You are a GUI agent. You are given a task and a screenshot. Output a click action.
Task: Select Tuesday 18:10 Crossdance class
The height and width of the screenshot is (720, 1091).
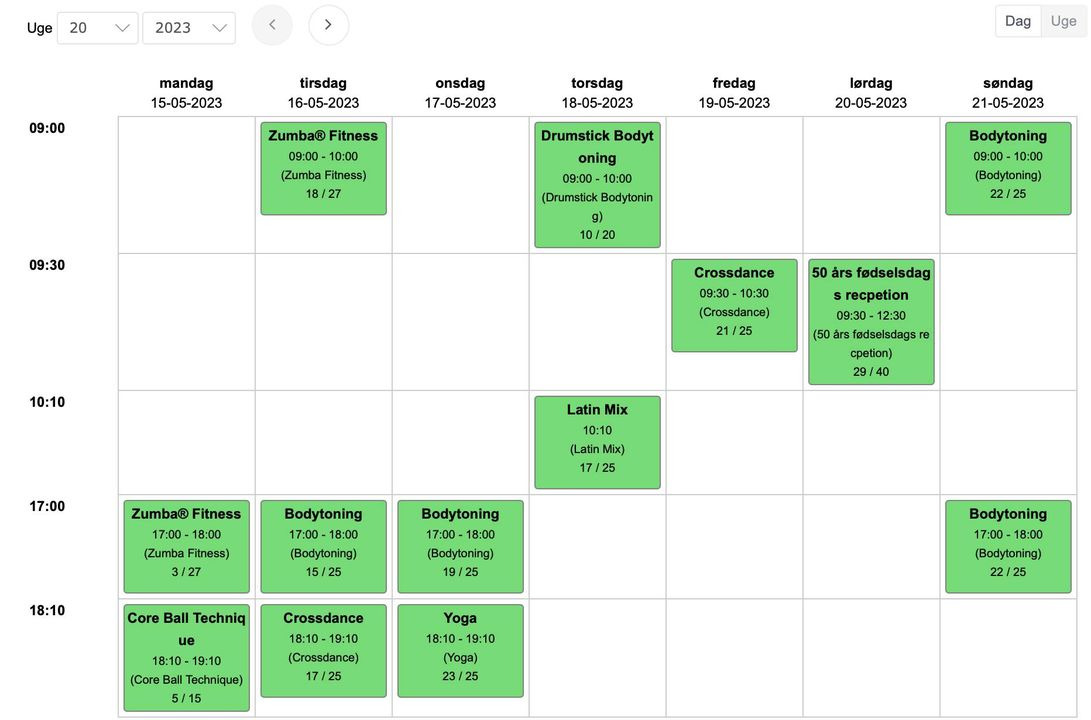point(323,650)
